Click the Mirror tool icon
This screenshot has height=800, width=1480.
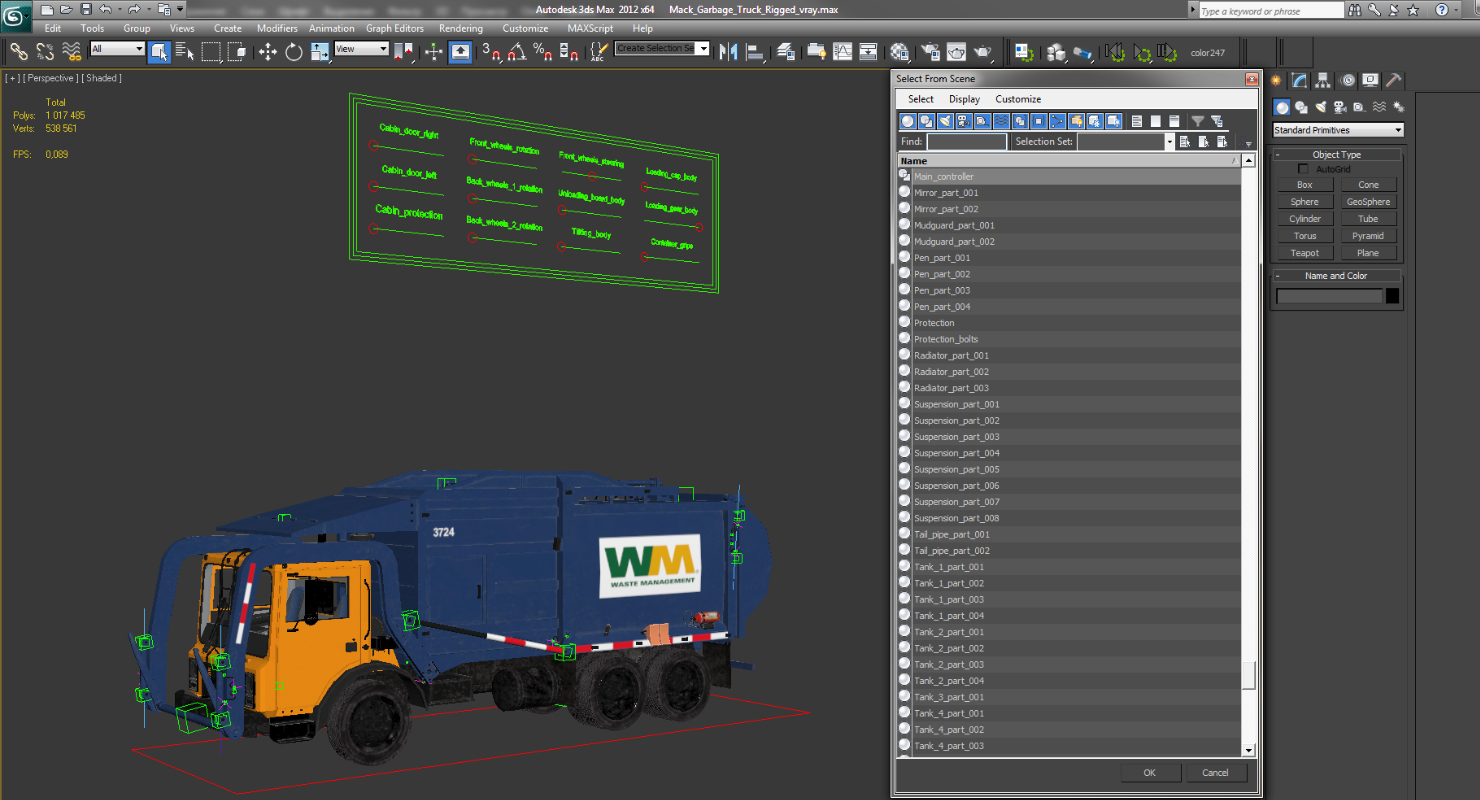728,51
